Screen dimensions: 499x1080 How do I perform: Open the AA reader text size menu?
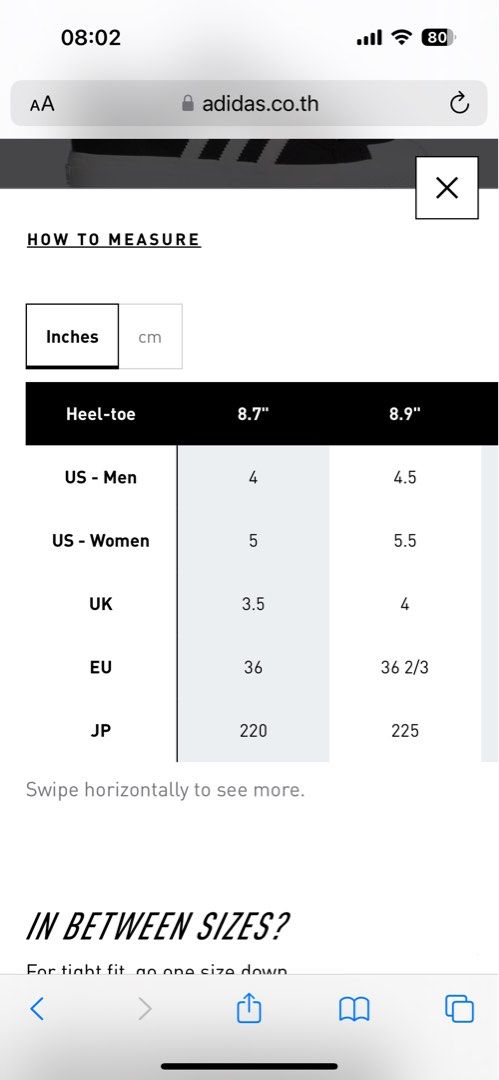coord(42,104)
